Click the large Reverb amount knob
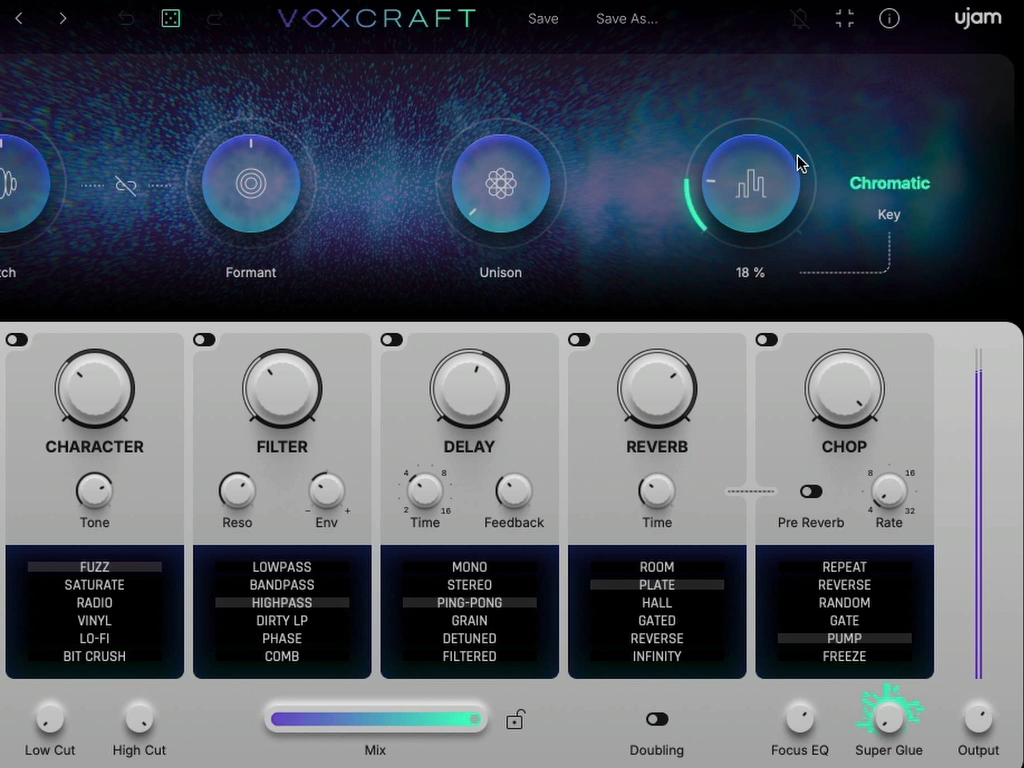Image resolution: width=1024 pixels, height=768 pixels. (x=657, y=389)
